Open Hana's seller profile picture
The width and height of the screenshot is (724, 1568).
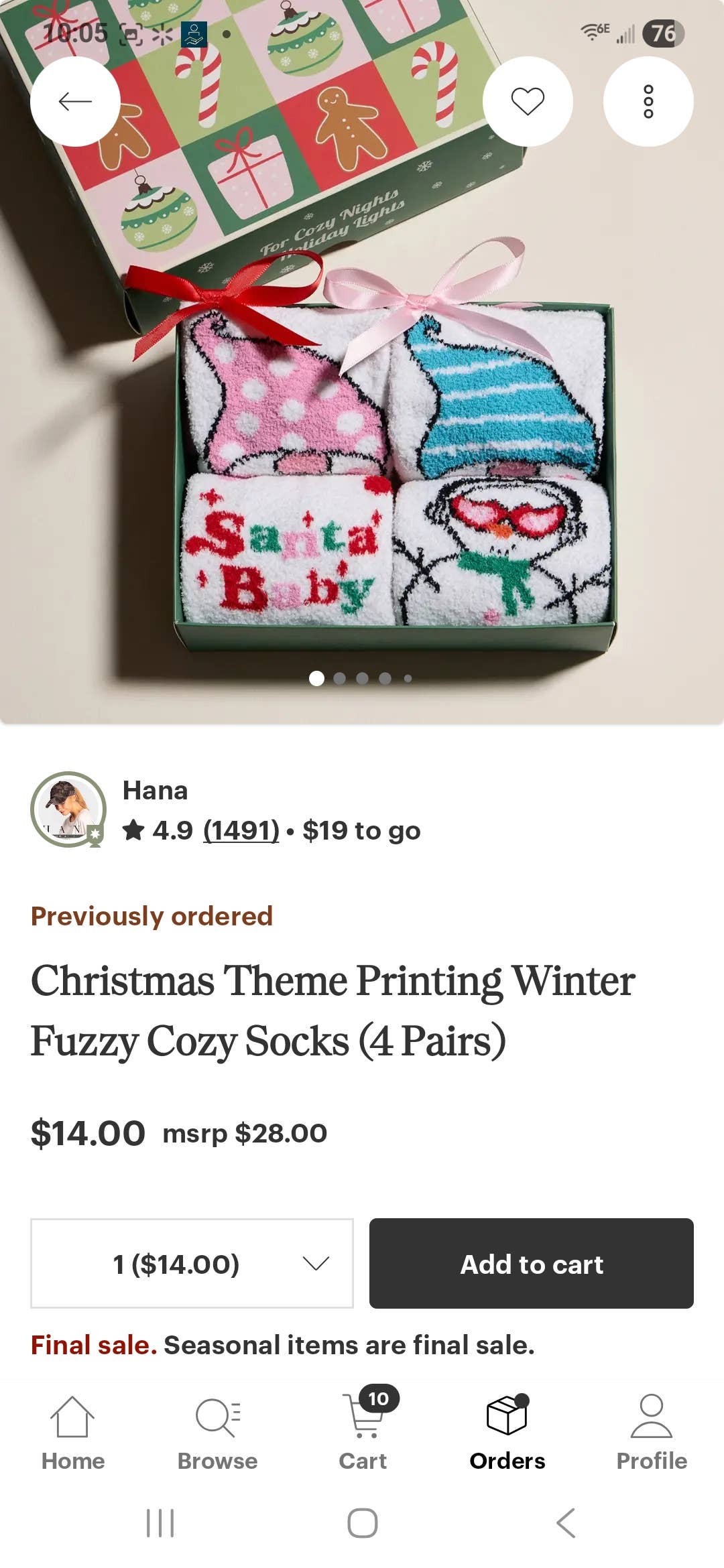68,809
